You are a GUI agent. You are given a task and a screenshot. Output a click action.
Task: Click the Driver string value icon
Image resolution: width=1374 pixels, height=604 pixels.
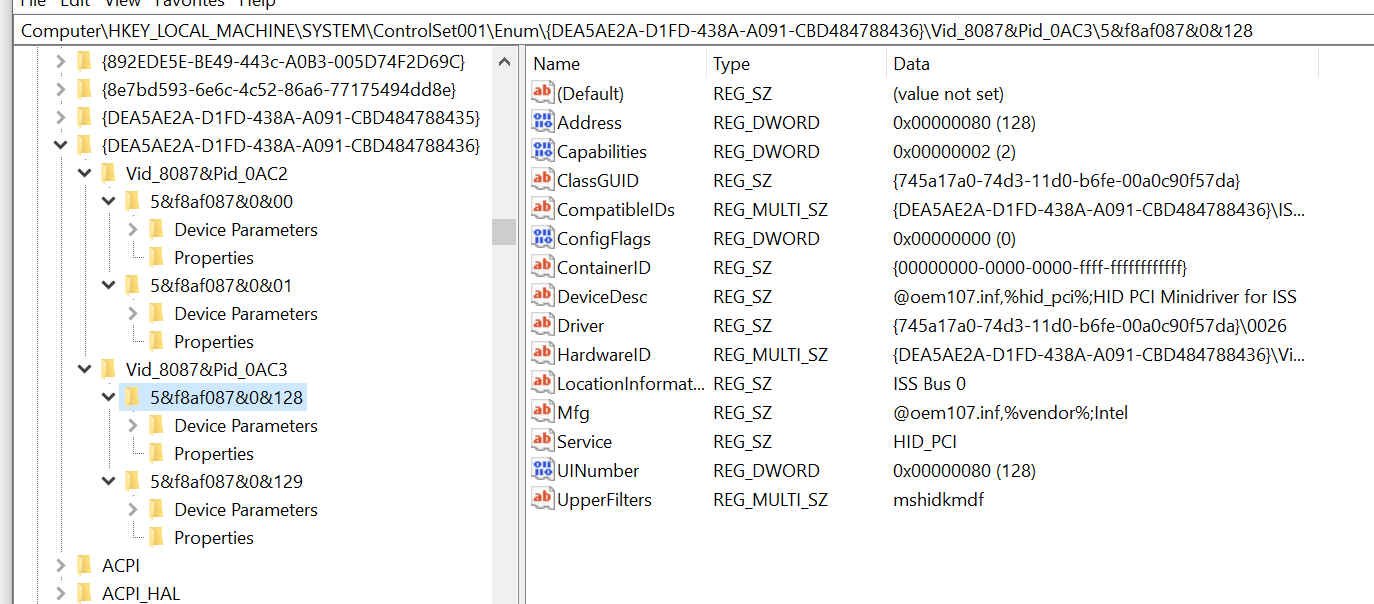pyautogui.click(x=543, y=325)
